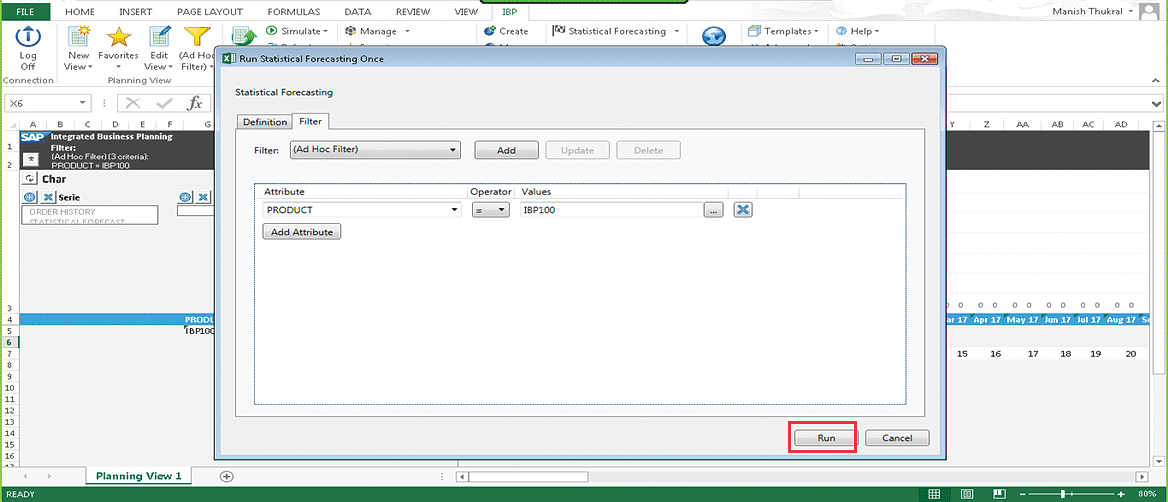Viewport: 1168px width, 502px height.
Task: Click the X icon beside Serie
Action: coord(48,197)
